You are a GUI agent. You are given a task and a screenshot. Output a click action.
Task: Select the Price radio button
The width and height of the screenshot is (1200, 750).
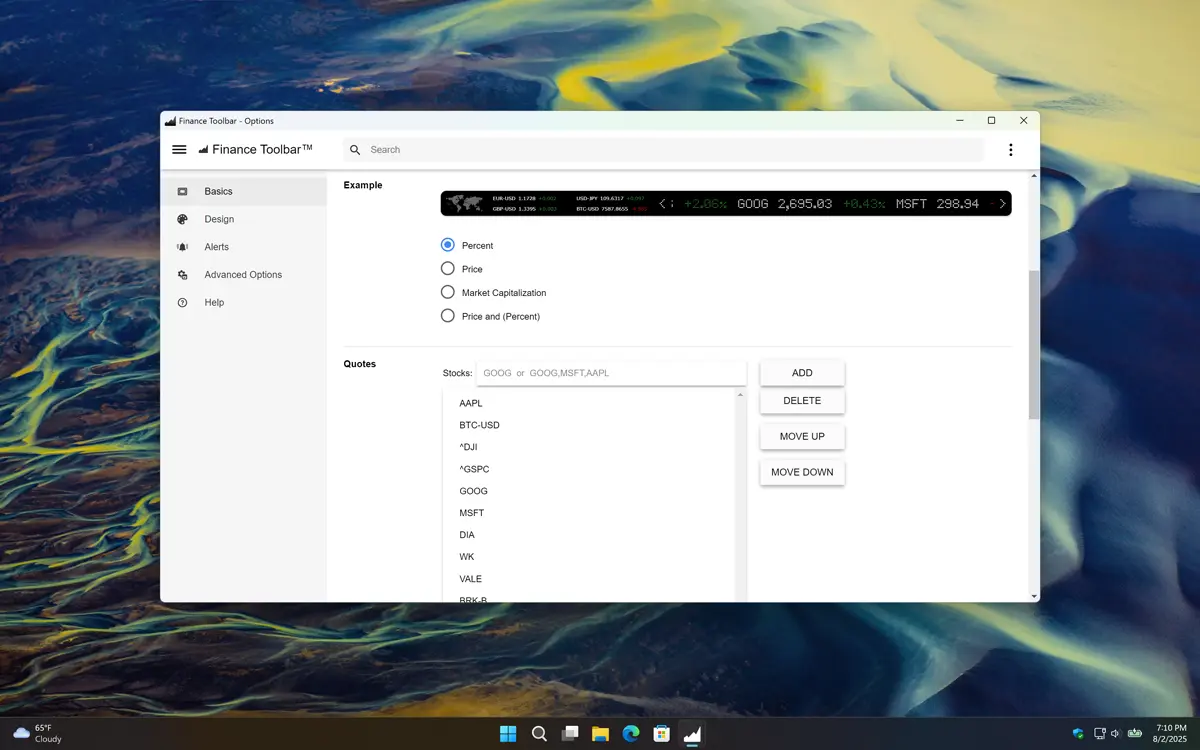click(x=448, y=269)
